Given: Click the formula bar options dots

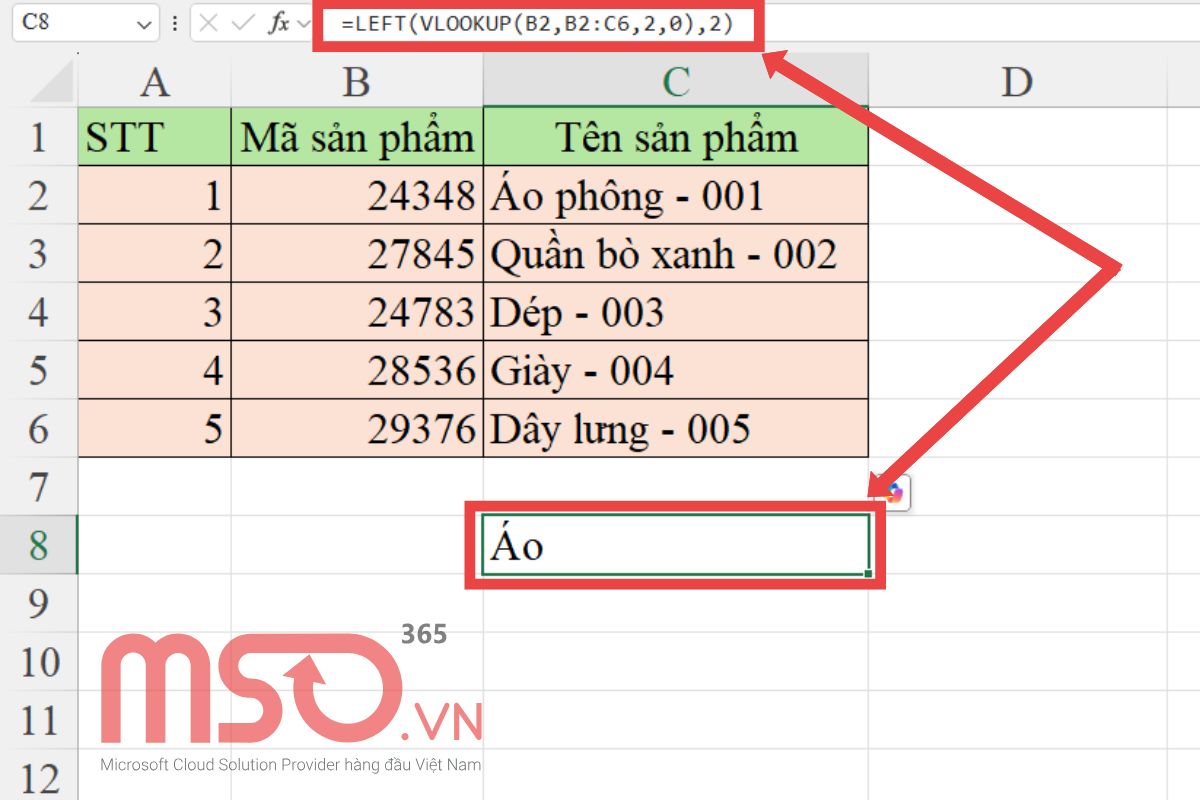Looking at the screenshot, I should [176, 23].
